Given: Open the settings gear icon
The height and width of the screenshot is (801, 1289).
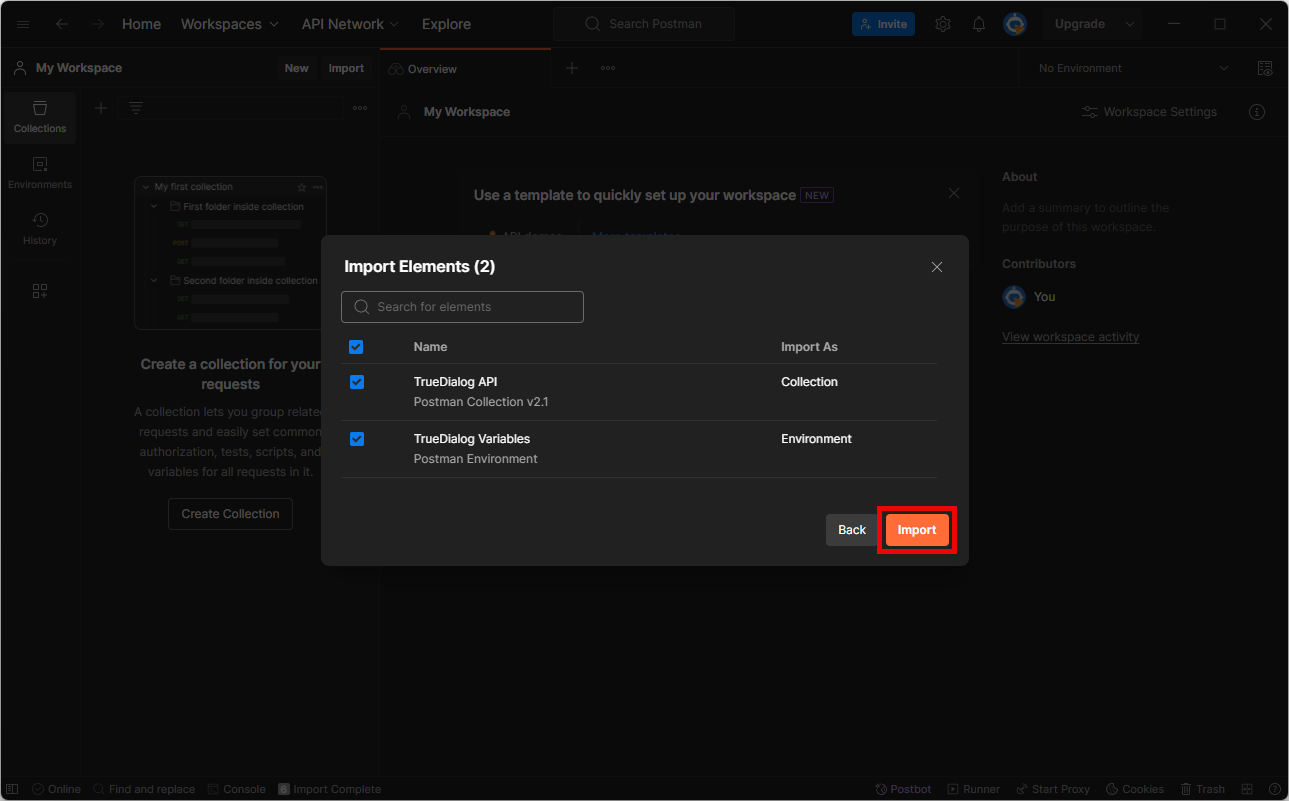Looking at the screenshot, I should click(x=943, y=24).
